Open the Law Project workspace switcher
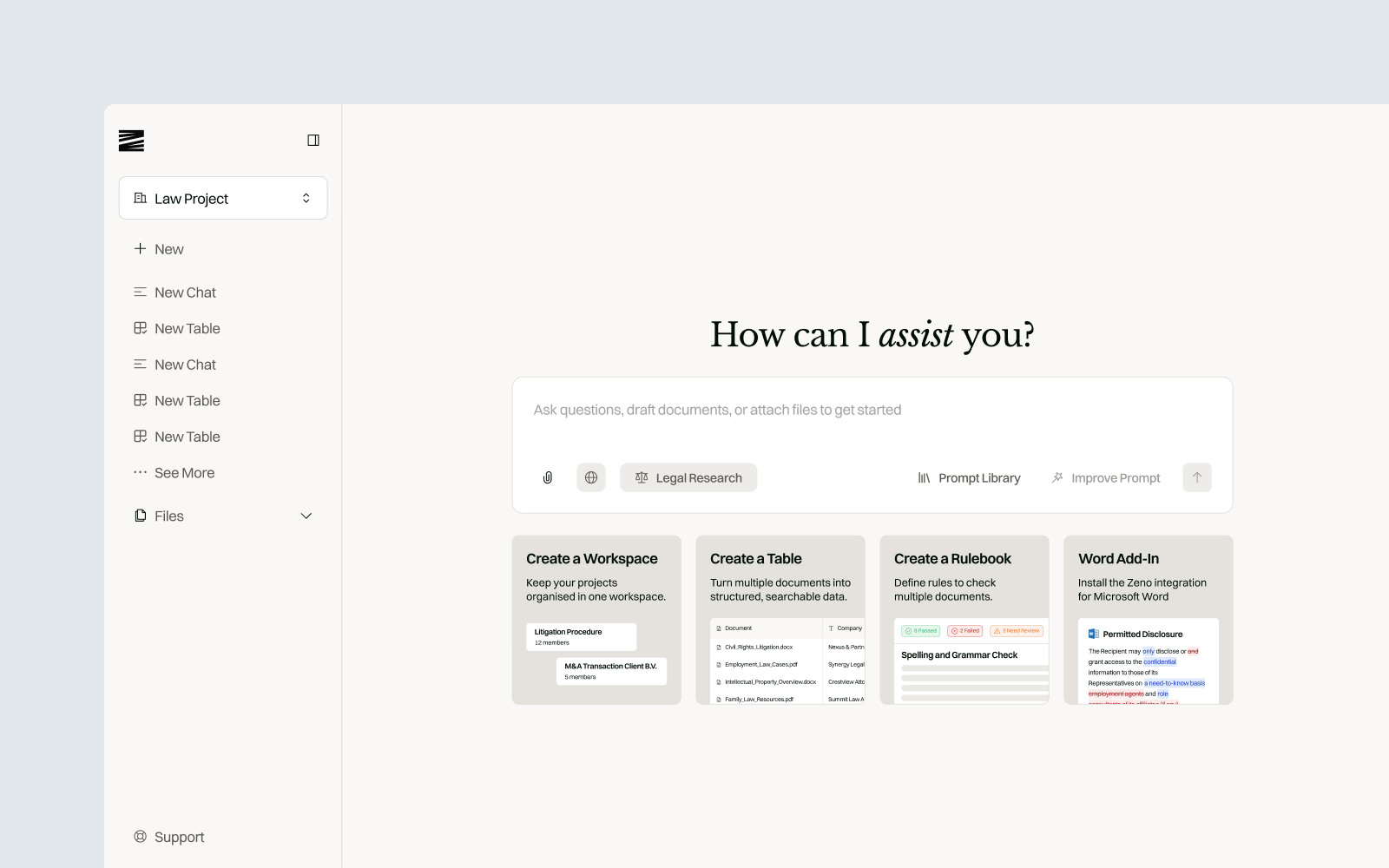 [223, 198]
